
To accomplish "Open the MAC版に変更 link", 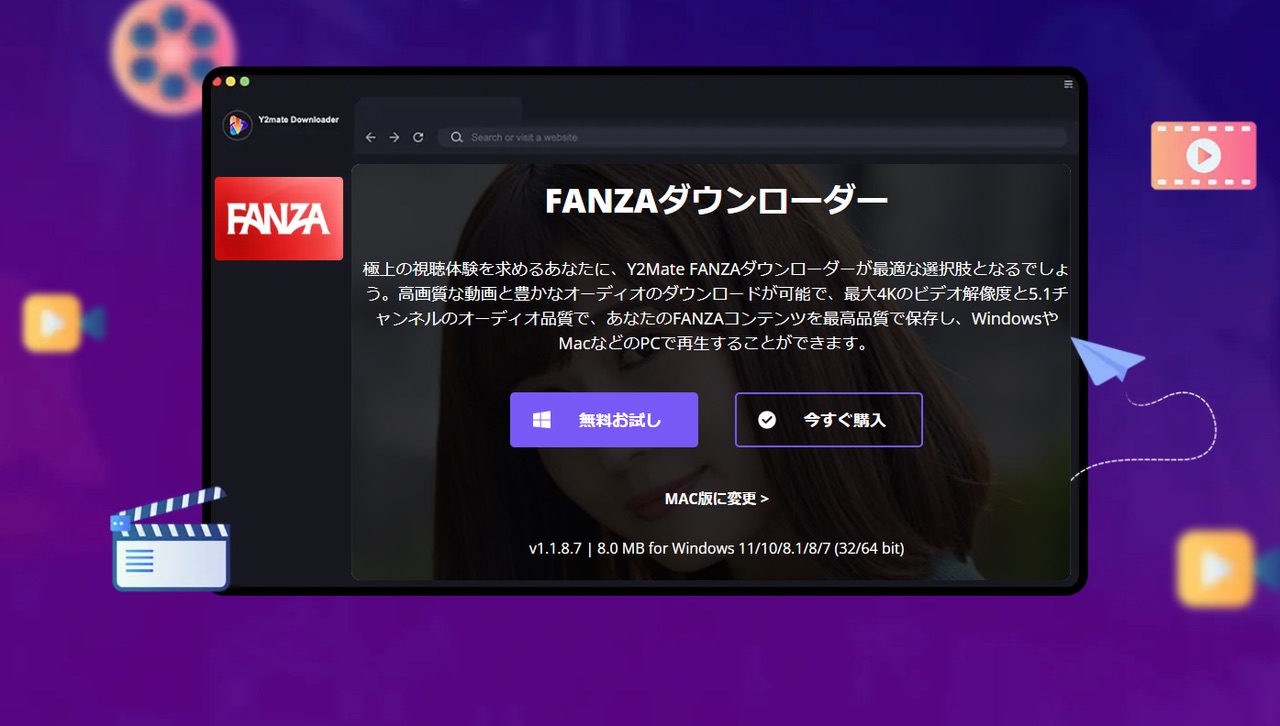I will pyautogui.click(x=717, y=498).
